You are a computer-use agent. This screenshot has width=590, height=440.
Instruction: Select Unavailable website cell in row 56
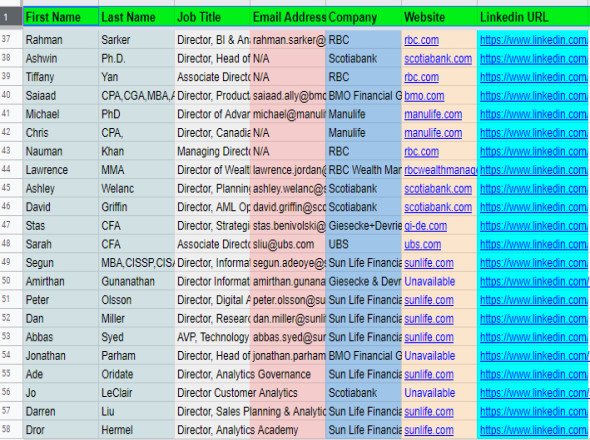pyautogui.click(x=439, y=393)
